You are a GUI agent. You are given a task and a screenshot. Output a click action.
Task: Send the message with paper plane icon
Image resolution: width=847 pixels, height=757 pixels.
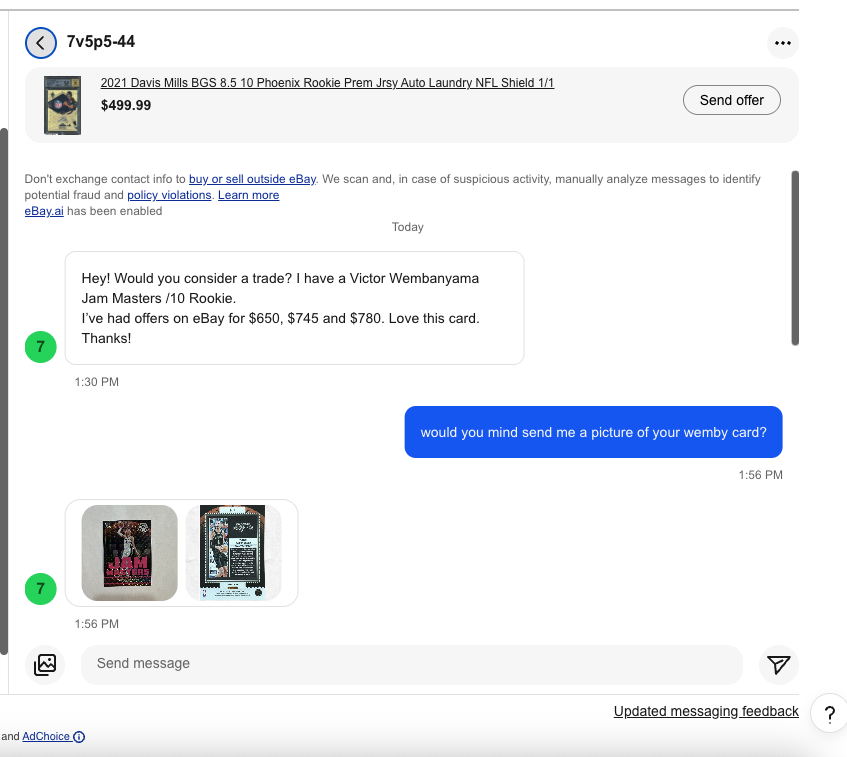click(778, 665)
